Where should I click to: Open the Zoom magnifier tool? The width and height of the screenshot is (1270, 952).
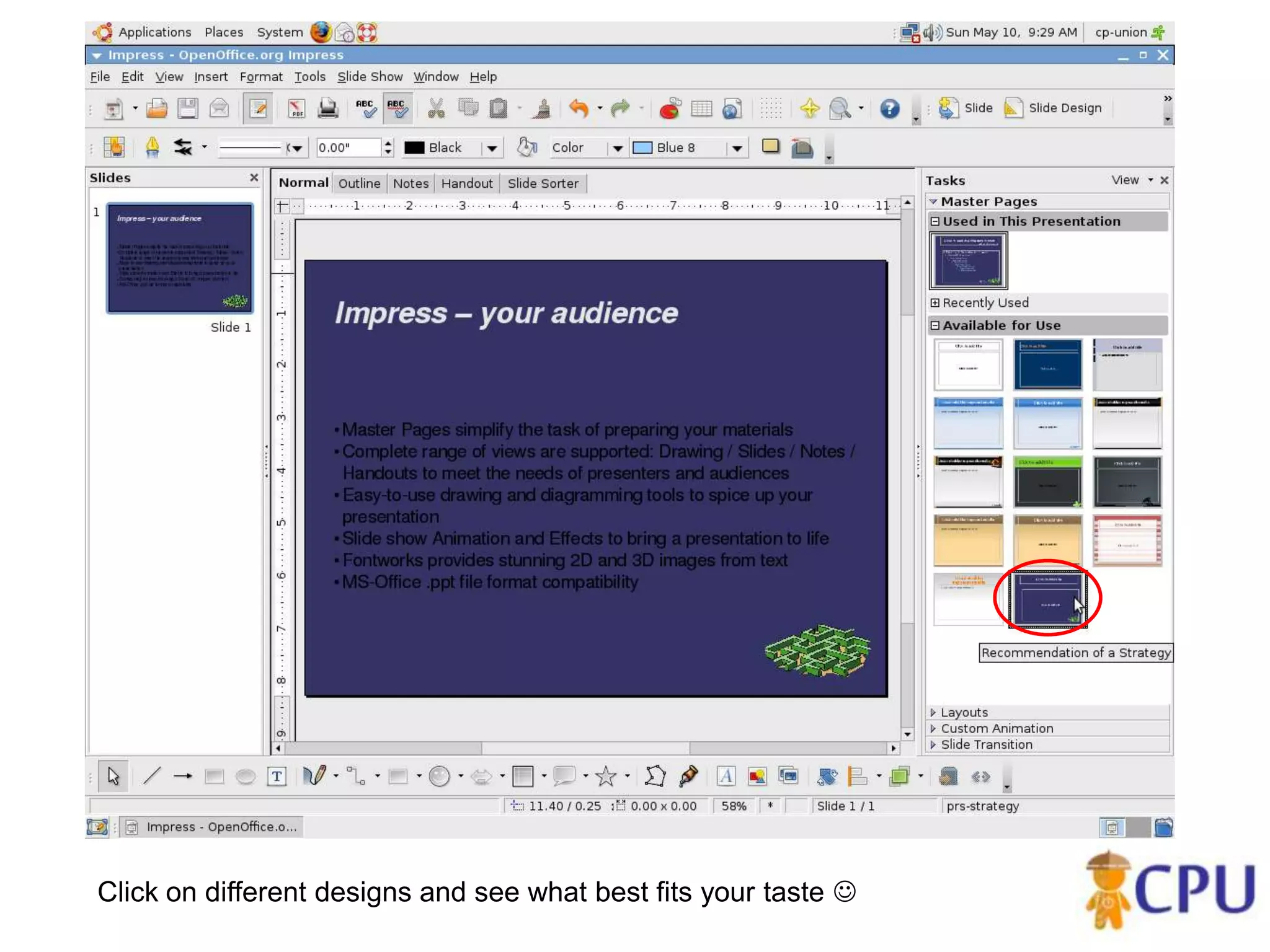pyautogui.click(x=840, y=108)
